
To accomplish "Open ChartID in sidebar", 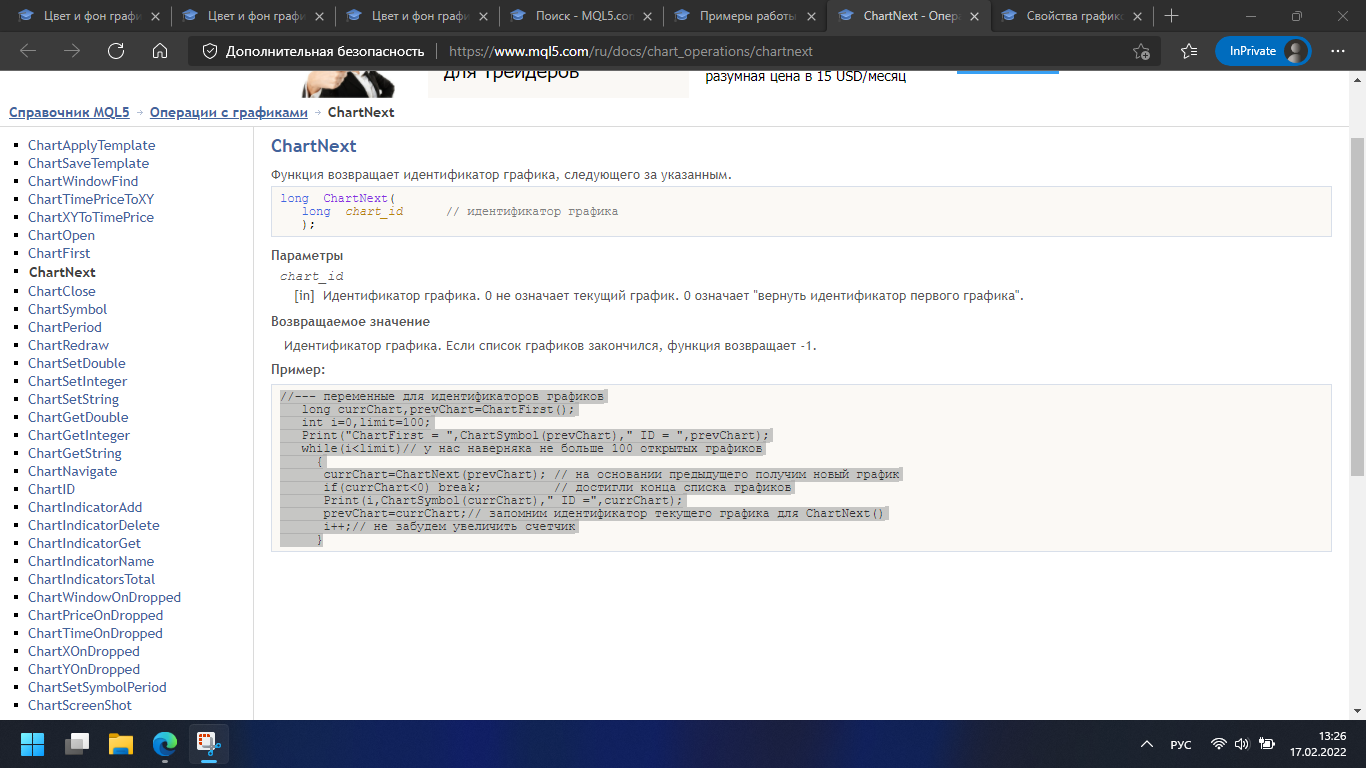I will pyautogui.click(x=51, y=489).
